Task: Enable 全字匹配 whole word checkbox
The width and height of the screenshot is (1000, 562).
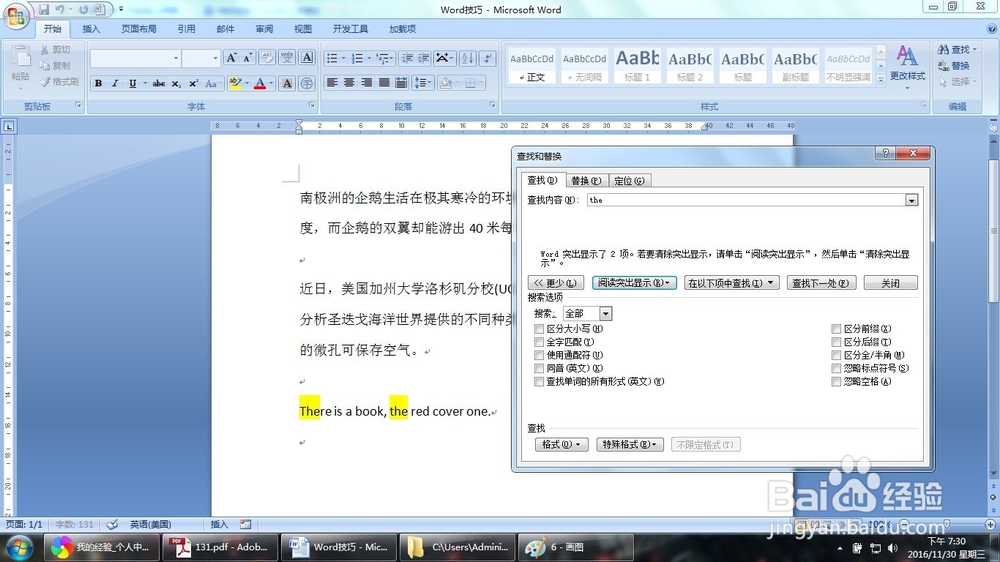Action: click(539, 342)
